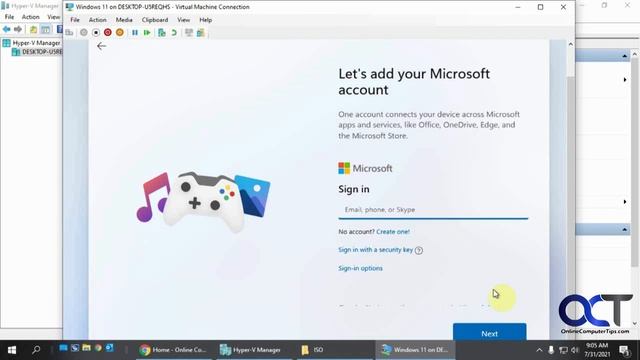The image size is (640, 360).
Task: Click the red Shut Down VM icon
Action: pos(108,33)
